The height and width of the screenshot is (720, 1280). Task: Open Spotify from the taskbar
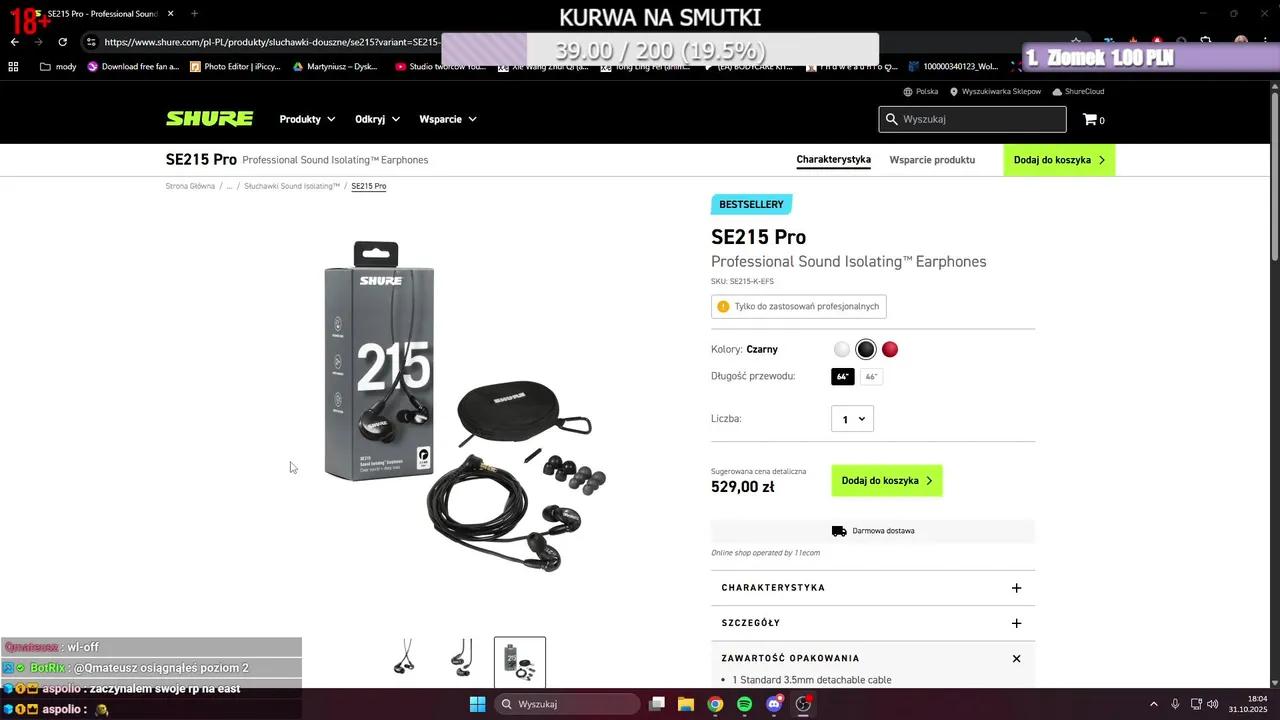point(745,704)
